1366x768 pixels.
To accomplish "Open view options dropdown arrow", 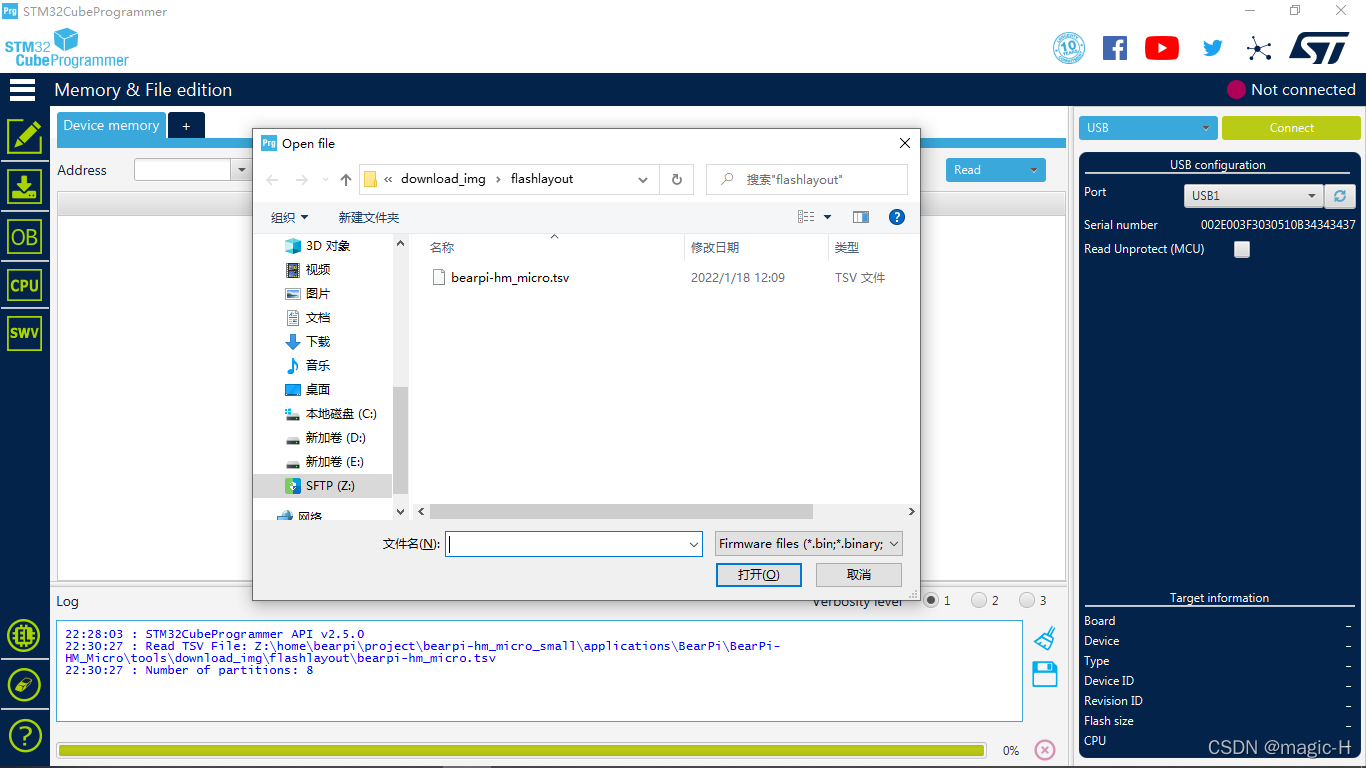I will 828,217.
